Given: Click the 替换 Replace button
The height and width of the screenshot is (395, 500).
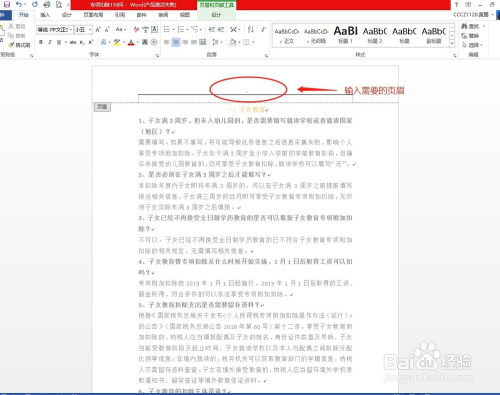Looking at the screenshot, I should point(470,36).
